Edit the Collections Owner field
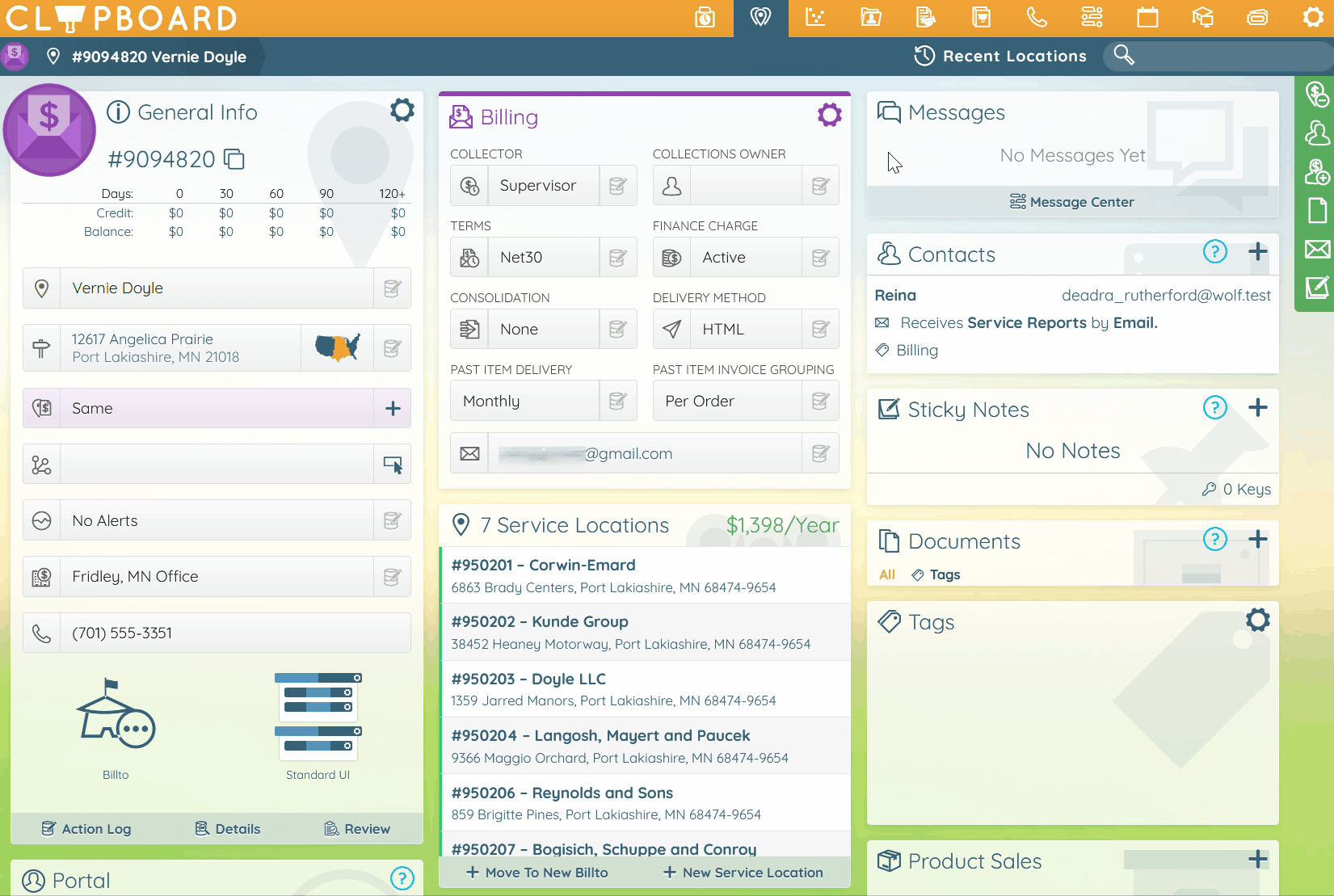1334x896 pixels. coord(820,186)
